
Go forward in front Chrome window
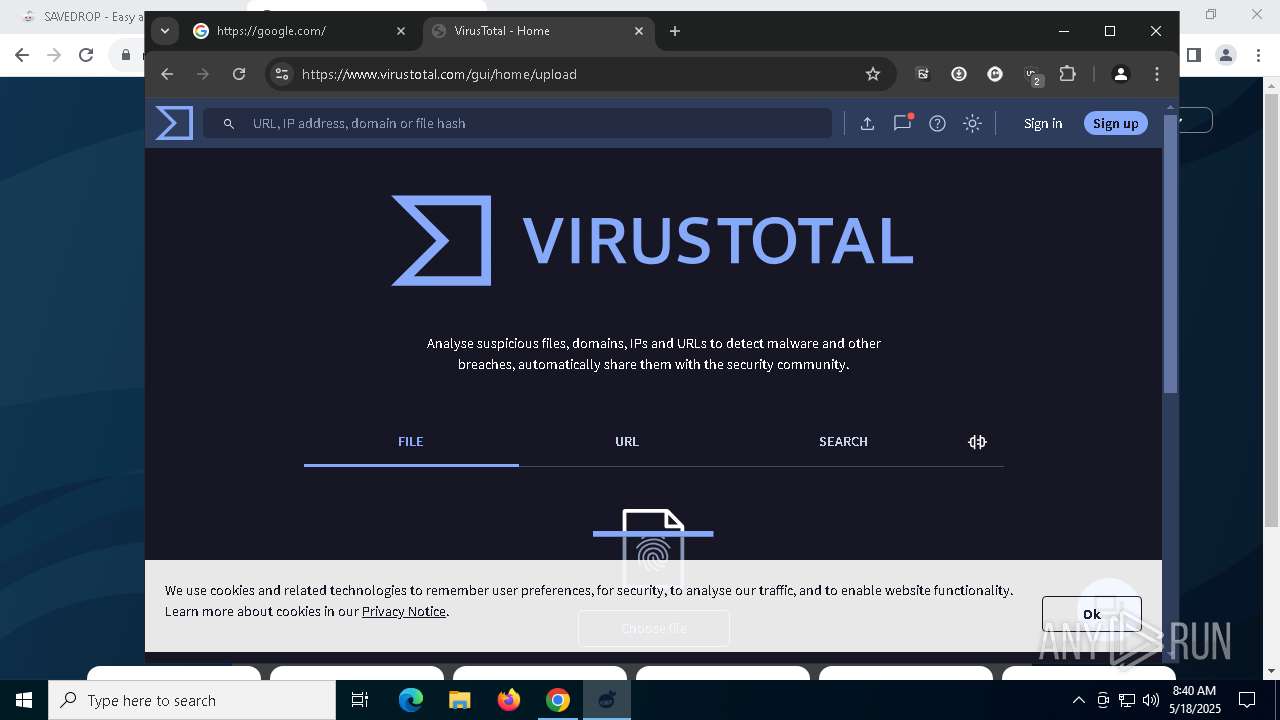click(203, 74)
